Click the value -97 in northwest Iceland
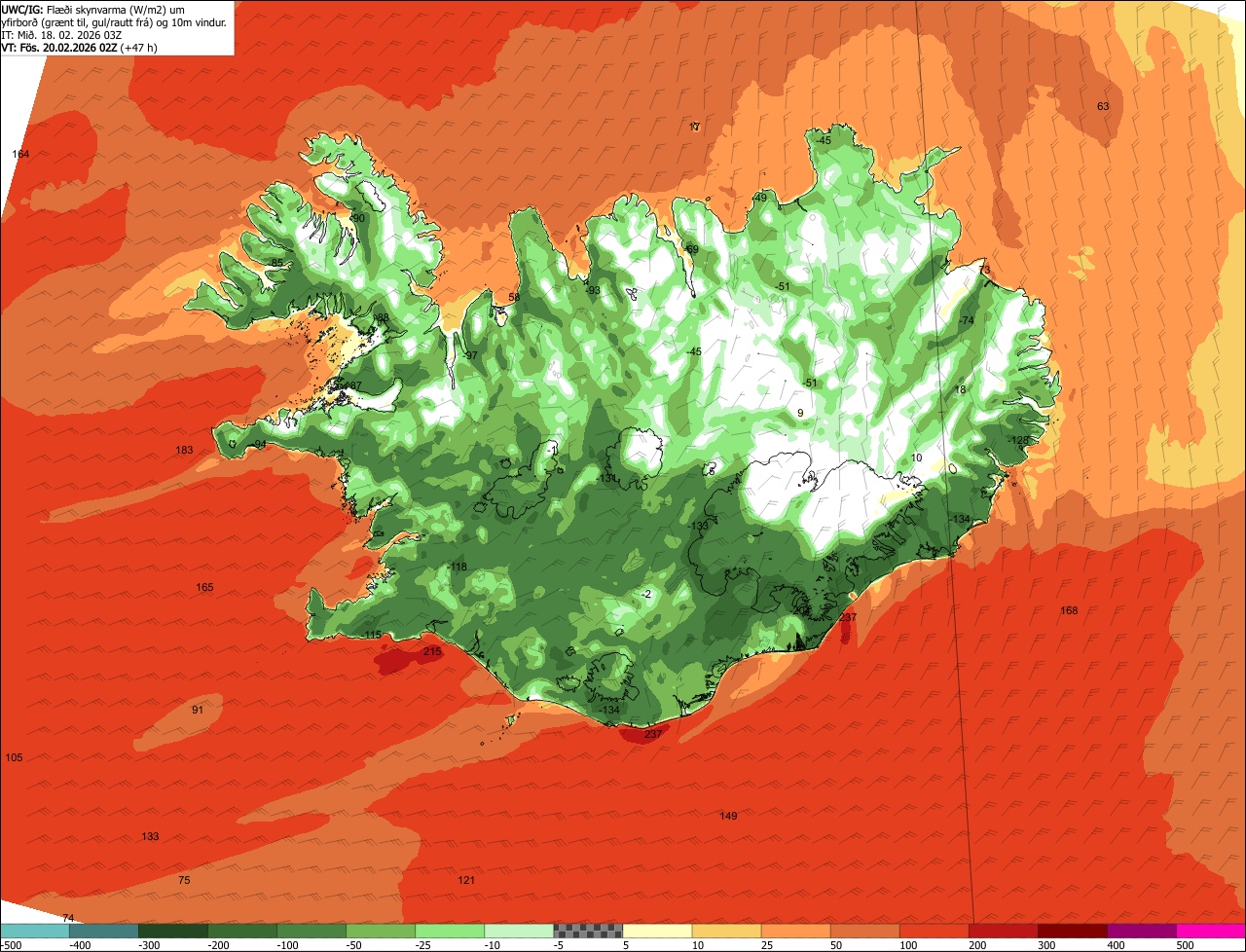Viewport: 1246px width, 952px height. [470, 355]
